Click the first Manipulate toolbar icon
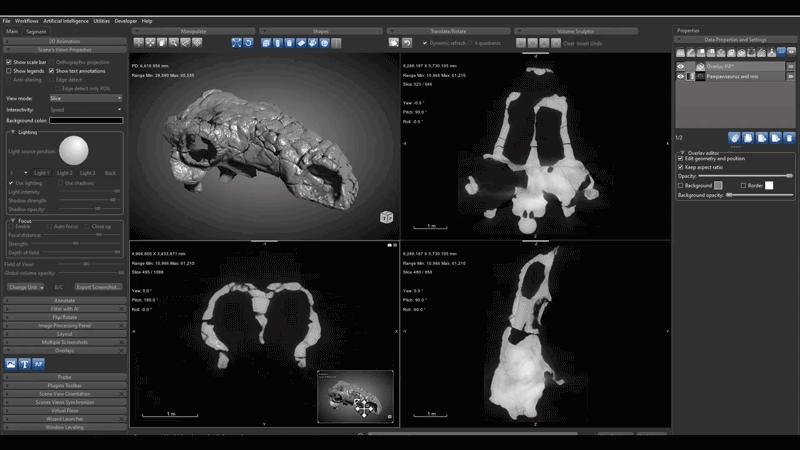800x450 pixels. [139, 43]
